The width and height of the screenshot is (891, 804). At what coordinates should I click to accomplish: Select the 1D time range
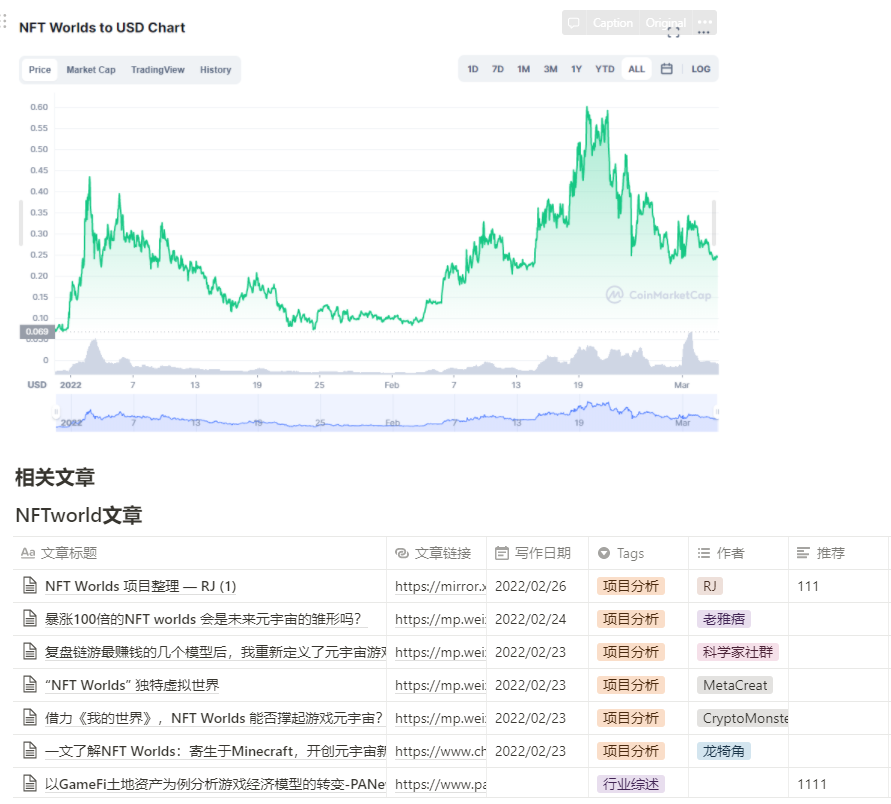pyautogui.click(x=473, y=69)
